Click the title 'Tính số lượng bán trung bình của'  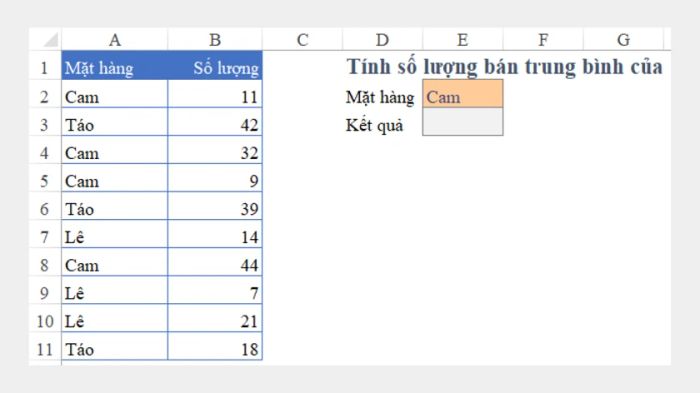pyautogui.click(x=504, y=67)
